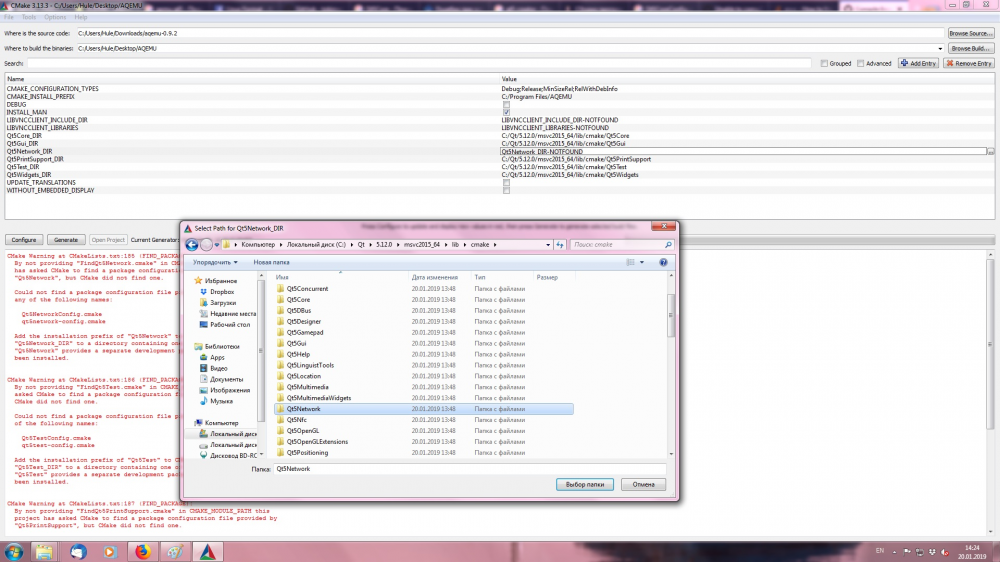This screenshot has height=562, width=1000.
Task: Click msvc2015_64 breadcrumb segment
Action: click(x=422, y=244)
